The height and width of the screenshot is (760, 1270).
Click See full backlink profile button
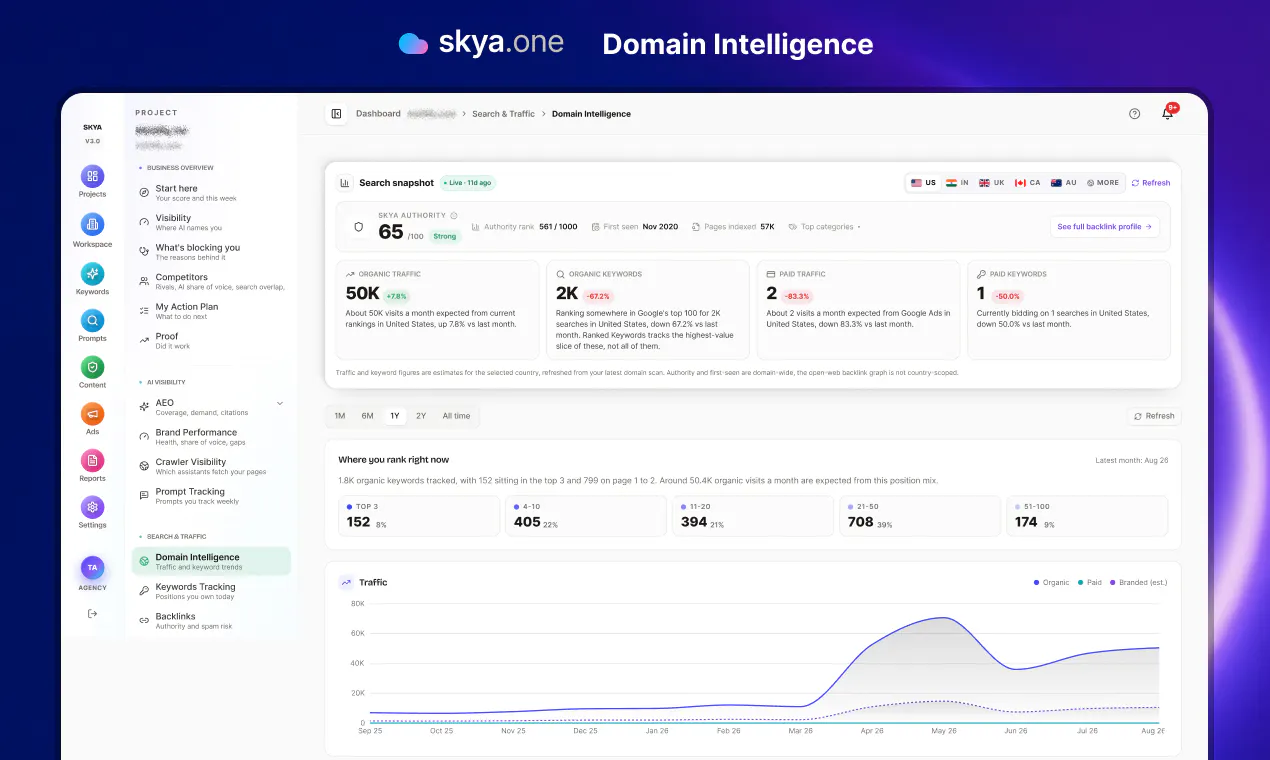point(1104,227)
